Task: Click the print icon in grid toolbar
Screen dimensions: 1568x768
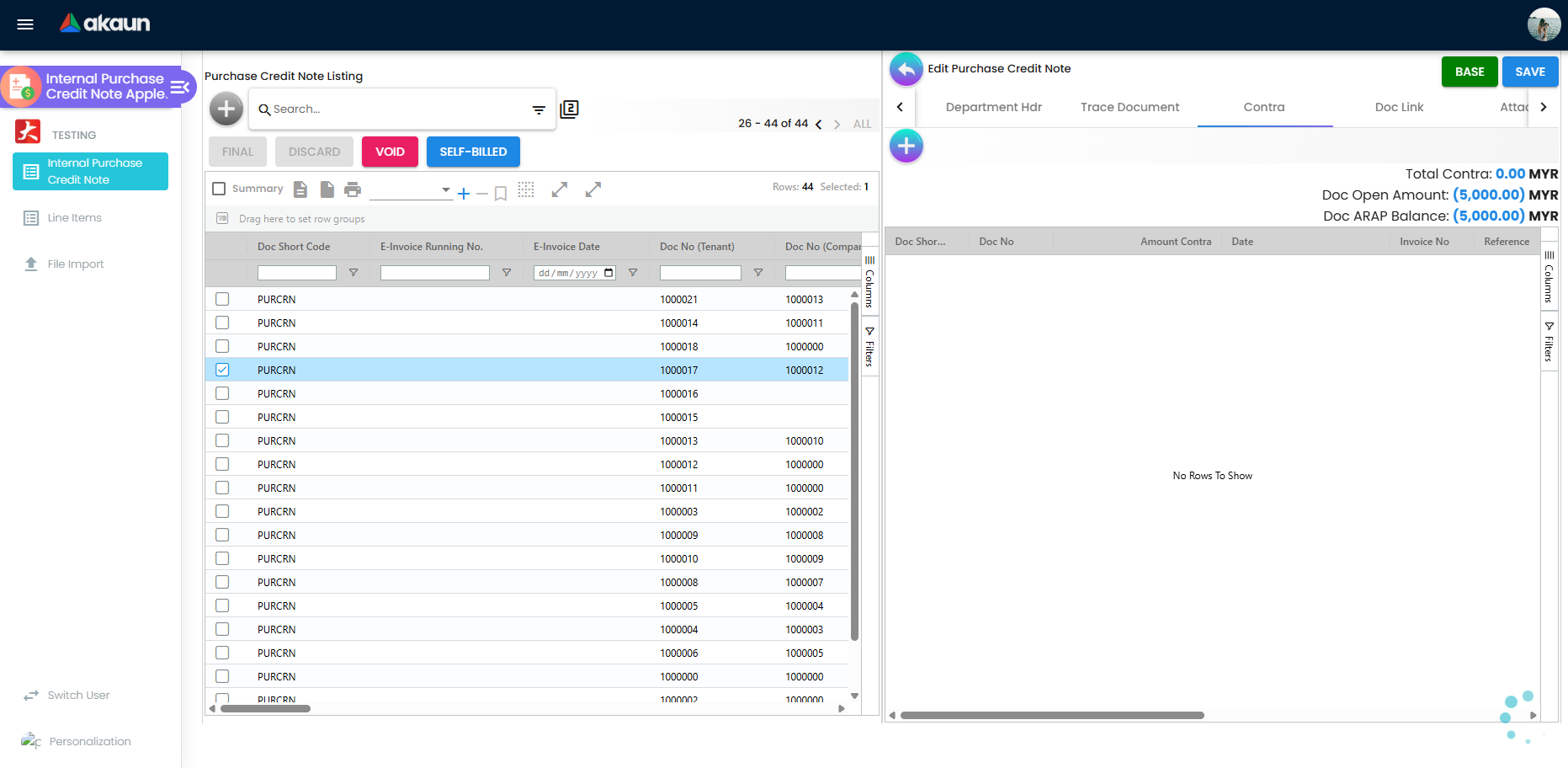Action: [353, 189]
